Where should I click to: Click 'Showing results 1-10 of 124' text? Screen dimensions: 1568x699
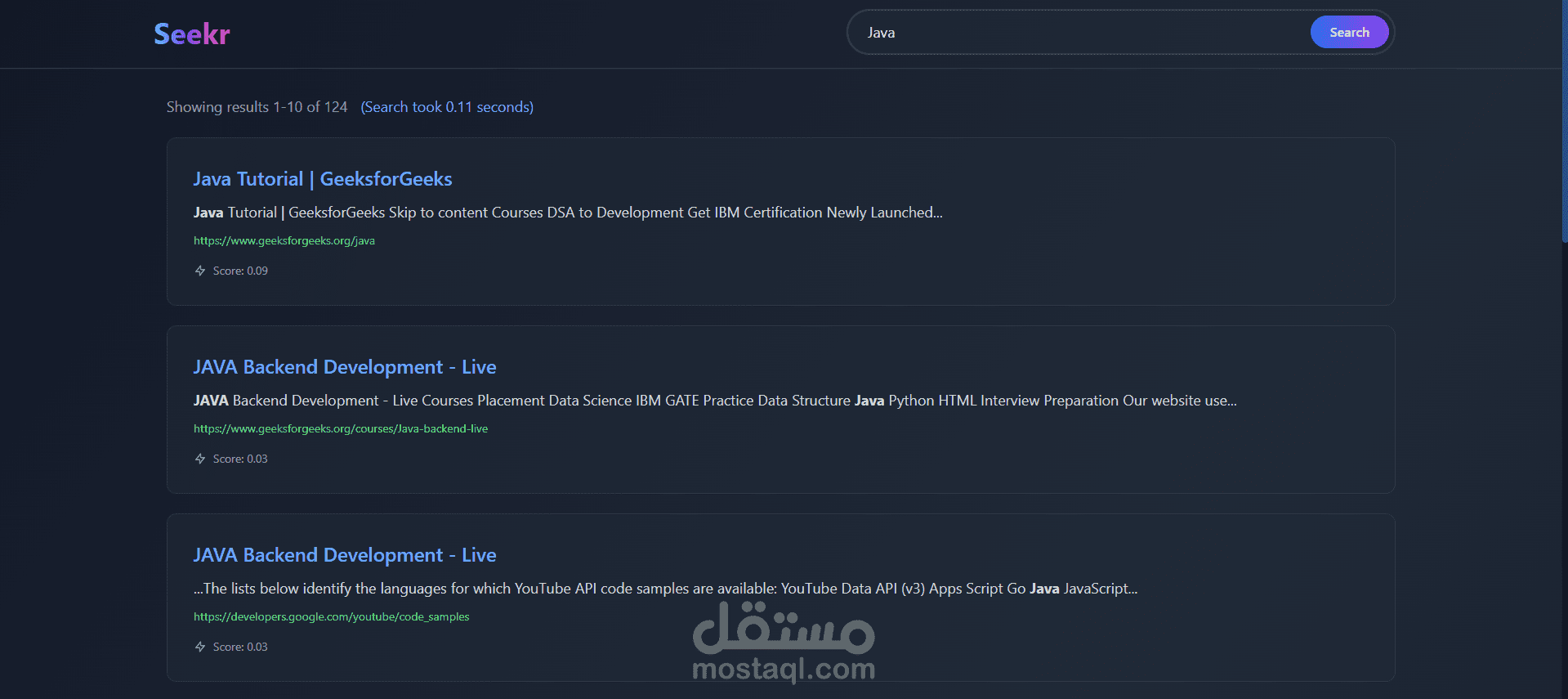click(257, 107)
